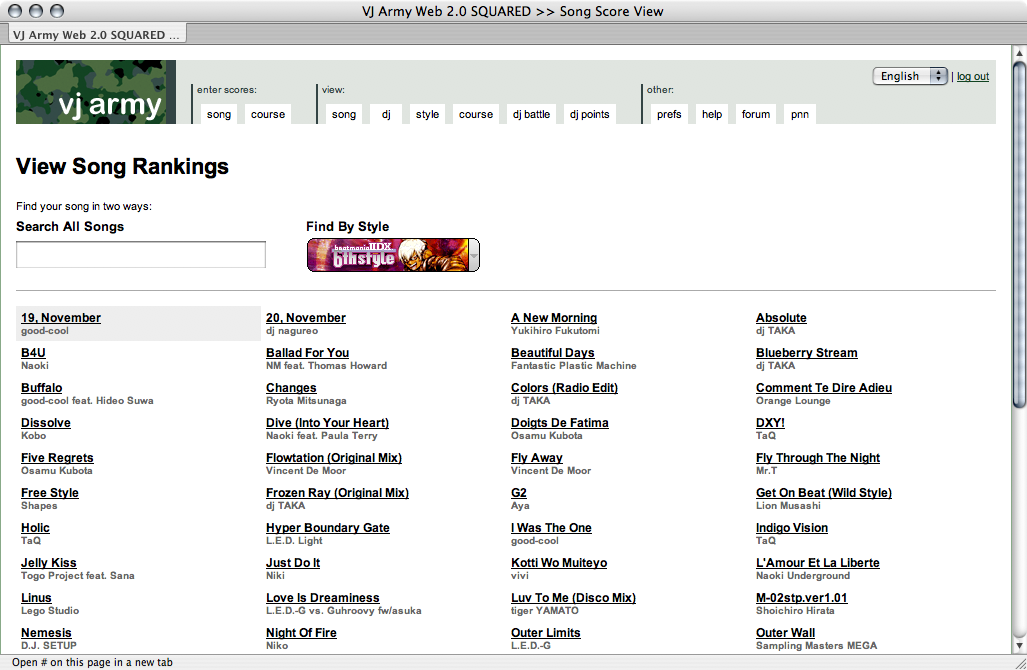The image size is (1027, 670).
Task: Visit the forum tab
Action: pyautogui.click(x=756, y=114)
